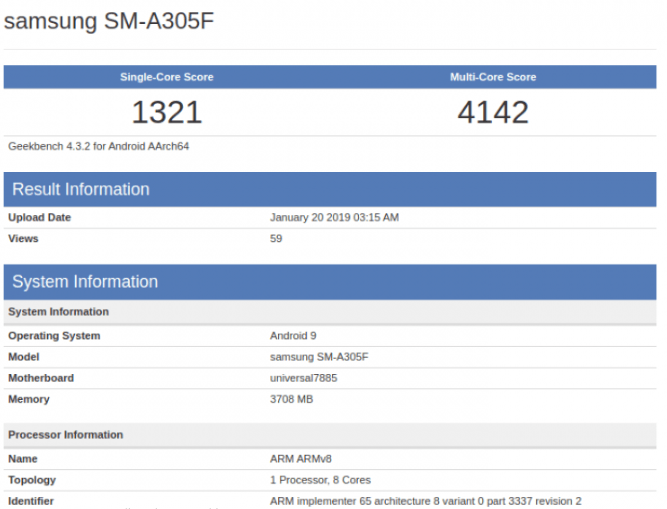The image size is (667, 509).
Task: Click the 'Processor Information' subheader
Action: click(x=330, y=435)
